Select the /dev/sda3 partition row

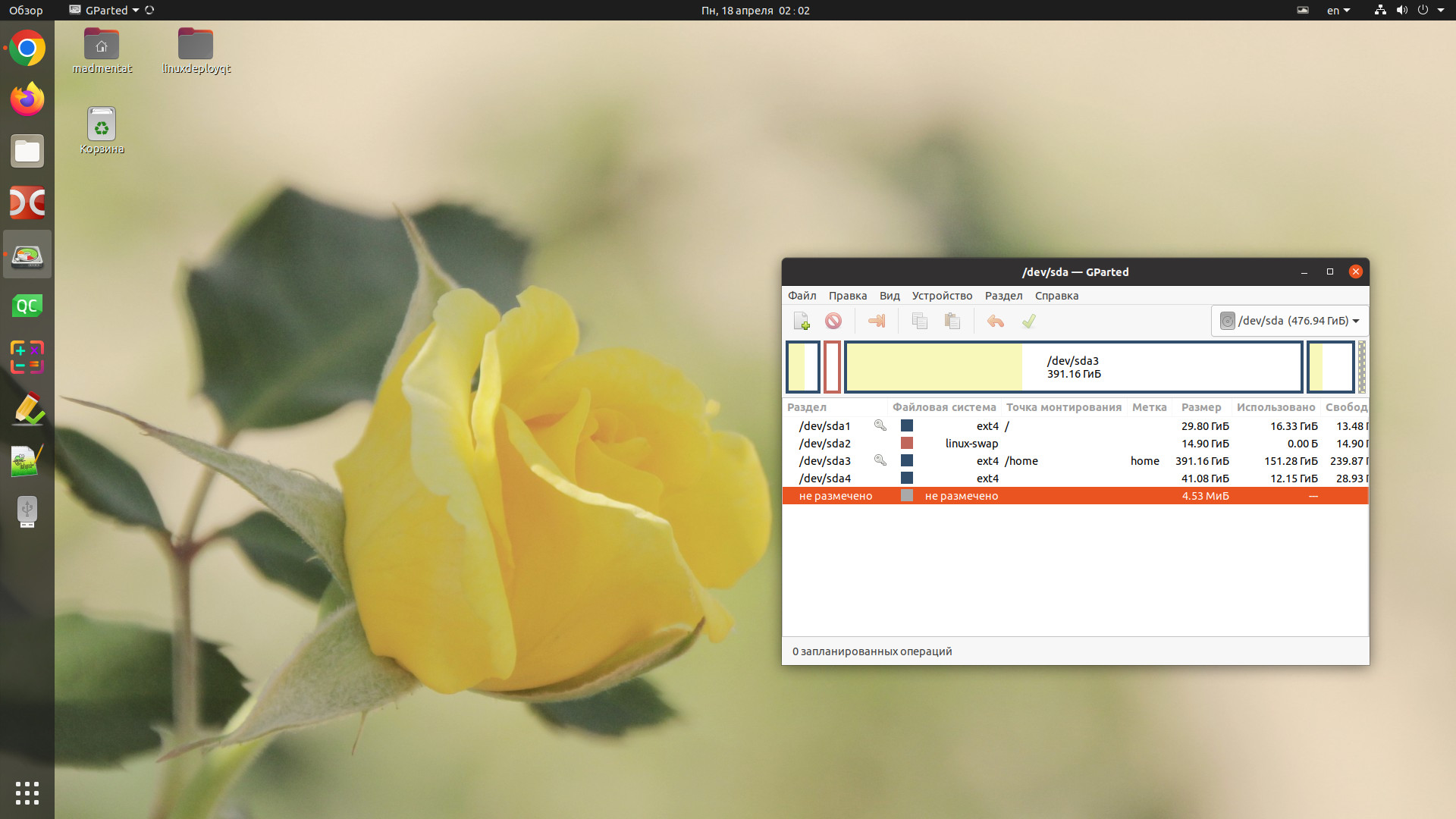pos(1075,461)
